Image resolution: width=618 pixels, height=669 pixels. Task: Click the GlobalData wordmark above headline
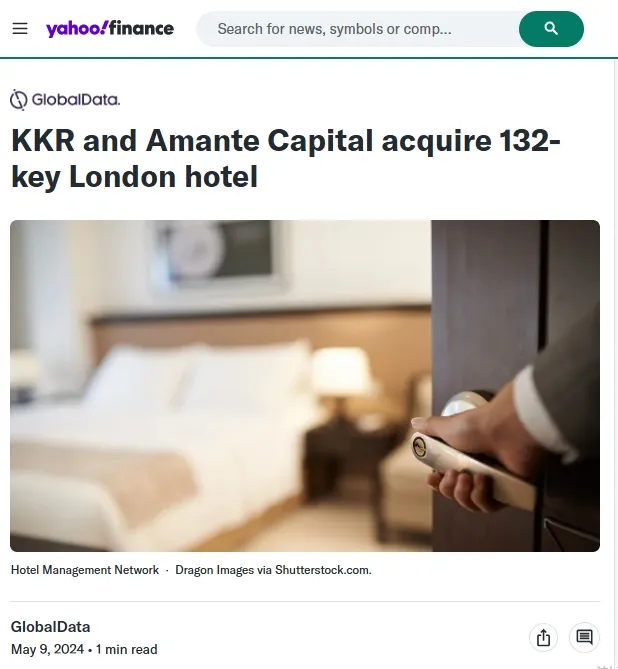pos(76,100)
